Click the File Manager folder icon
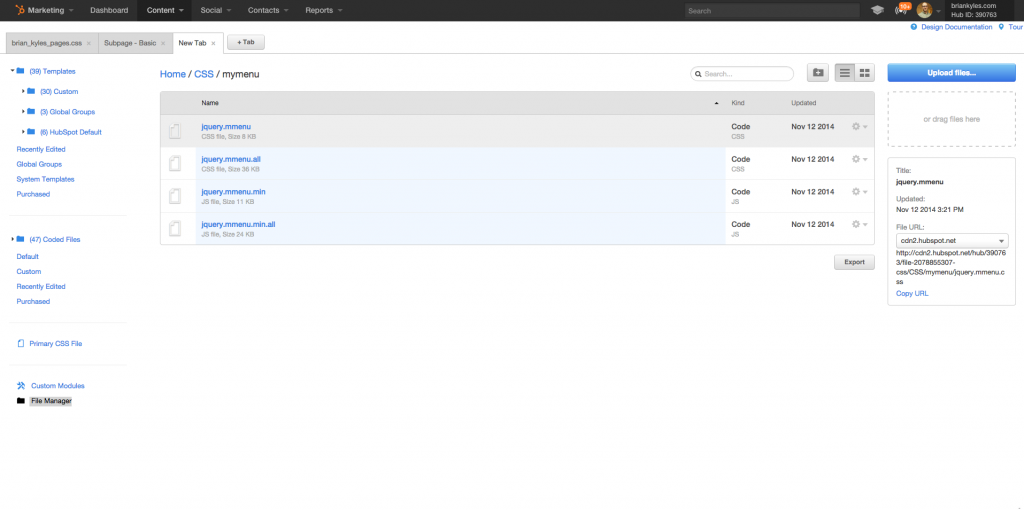Viewport: 1024px width, 510px height. coord(21,401)
